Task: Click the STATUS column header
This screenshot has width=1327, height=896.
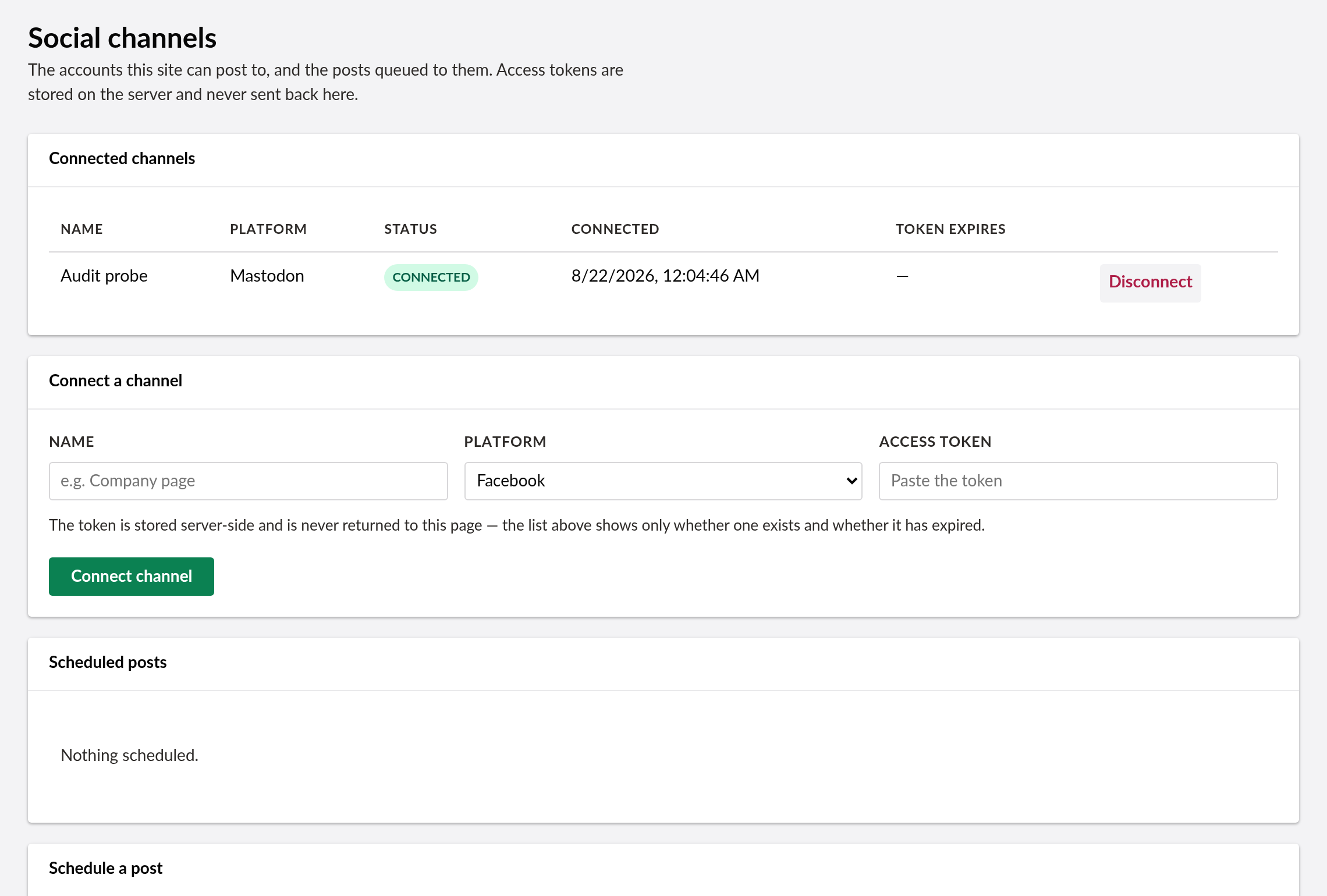Action: 410,229
